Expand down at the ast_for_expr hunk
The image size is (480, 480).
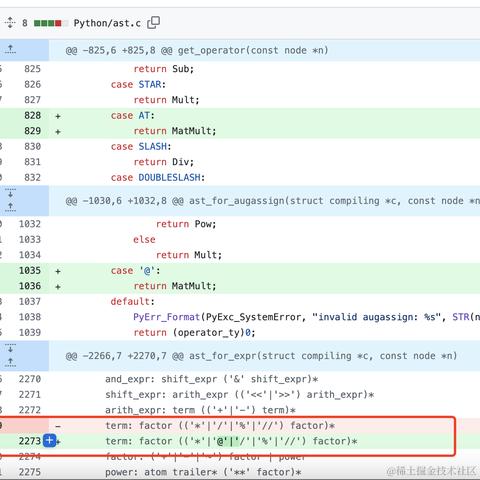(10, 348)
